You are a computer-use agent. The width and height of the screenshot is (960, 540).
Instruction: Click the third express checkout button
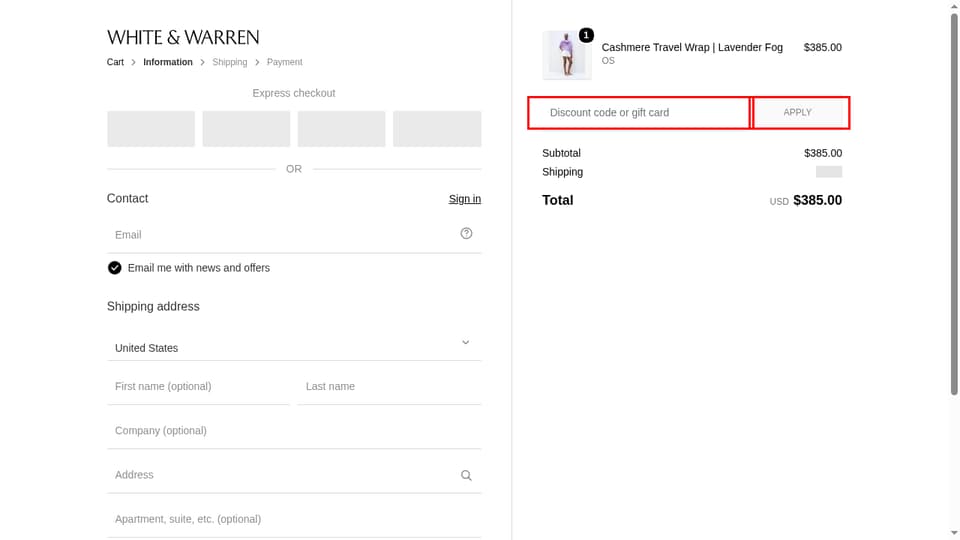[342, 129]
